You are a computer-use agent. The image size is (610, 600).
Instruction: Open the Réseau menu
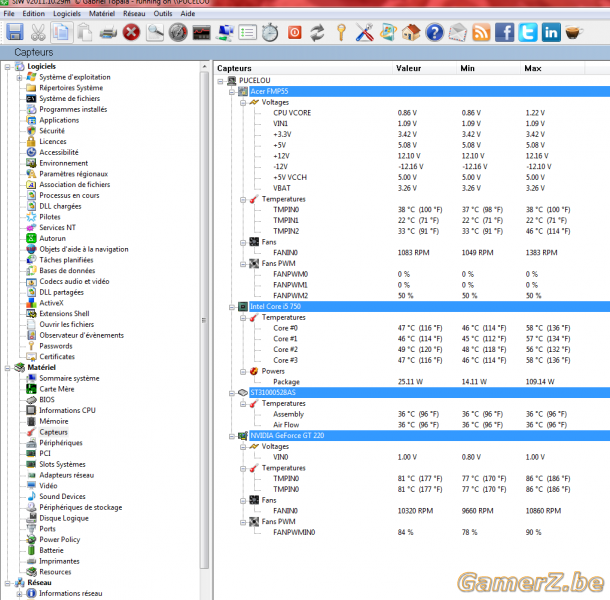tap(134, 14)
